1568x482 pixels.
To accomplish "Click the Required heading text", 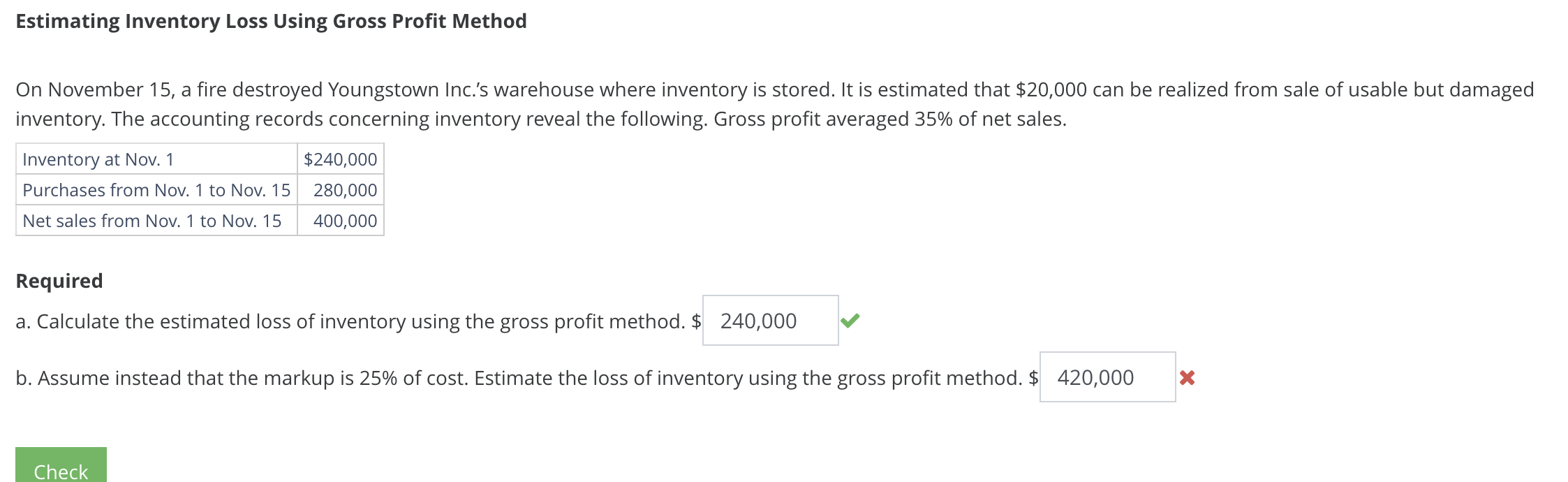I will (x=59, y=279).
